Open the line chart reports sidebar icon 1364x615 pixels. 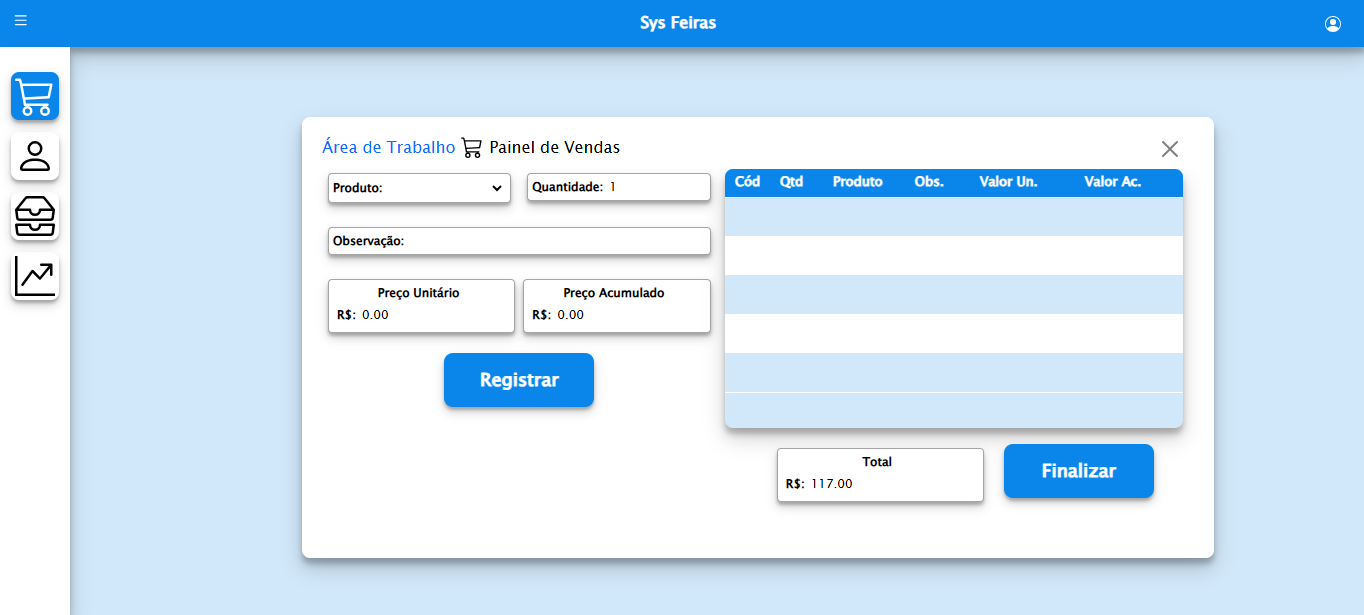click(35, 276)
